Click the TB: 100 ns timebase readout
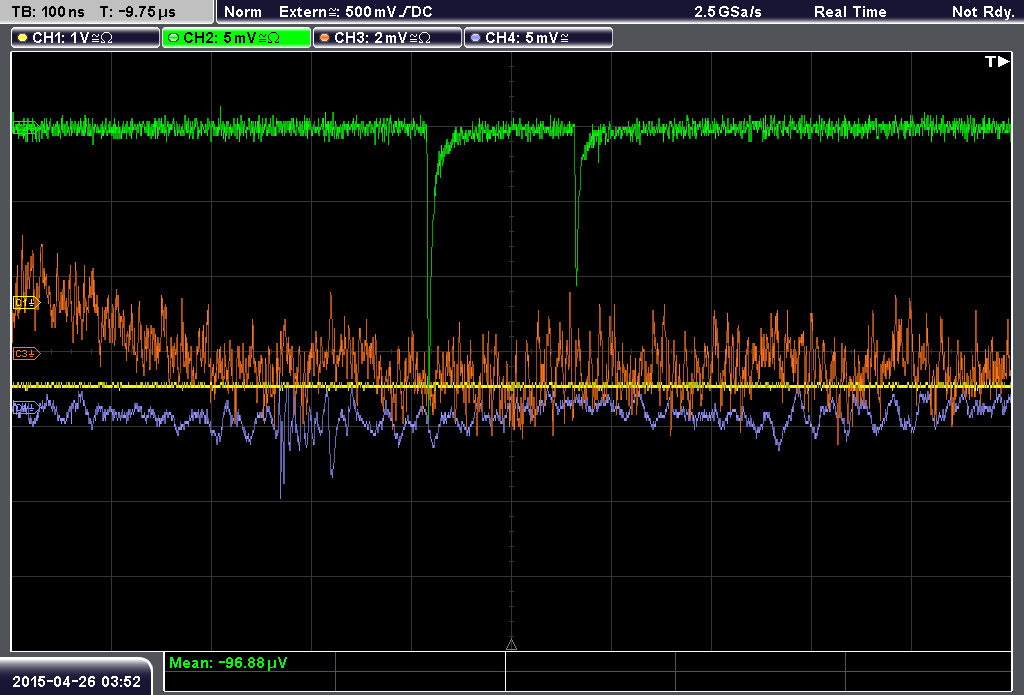 tap(48, 12)
